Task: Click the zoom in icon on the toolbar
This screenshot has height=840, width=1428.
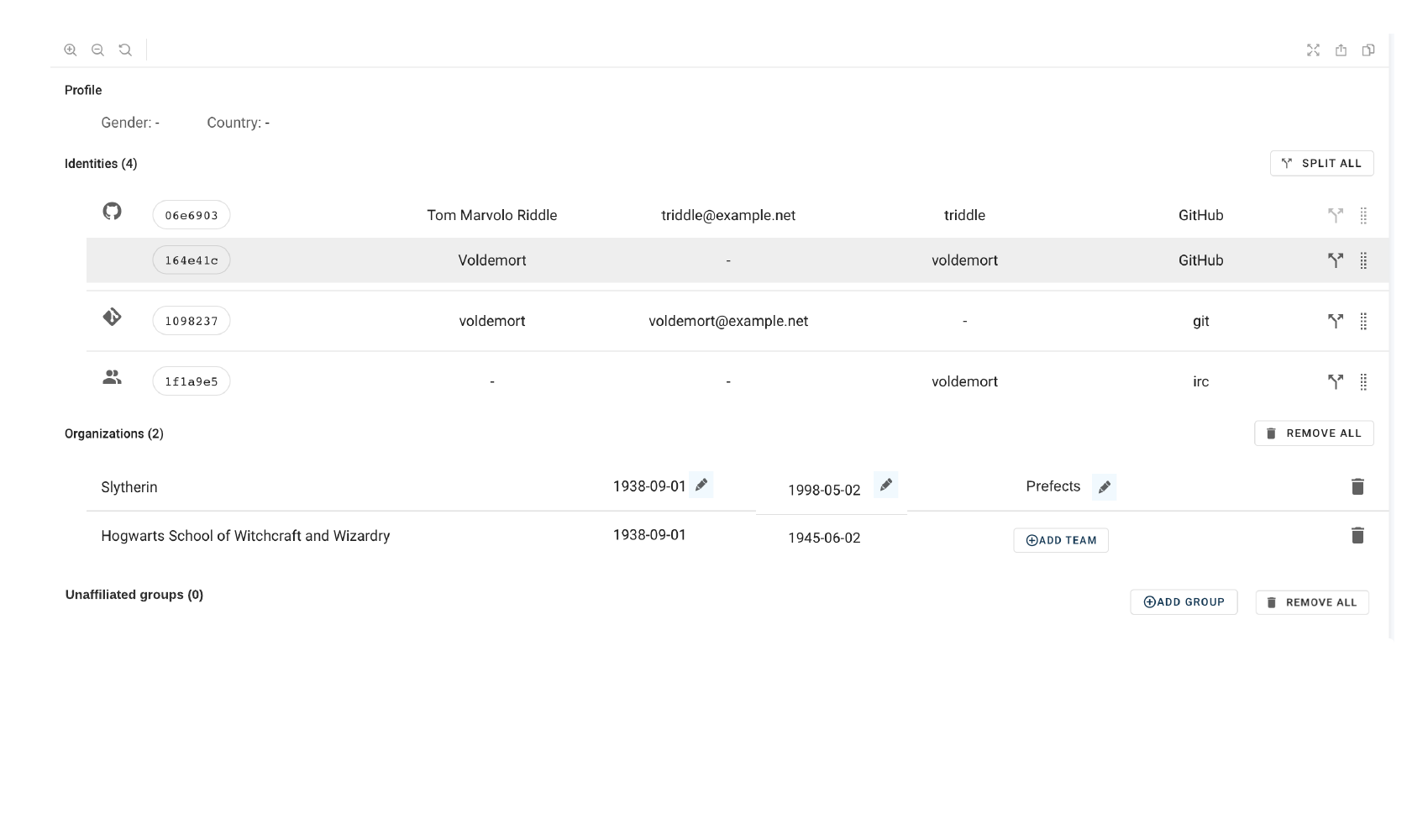Action: (71, 50)
